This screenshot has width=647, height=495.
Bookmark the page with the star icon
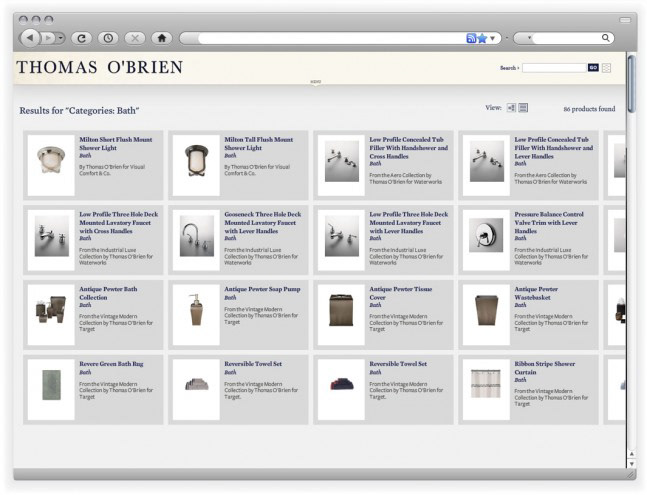[x=482, y=38]
